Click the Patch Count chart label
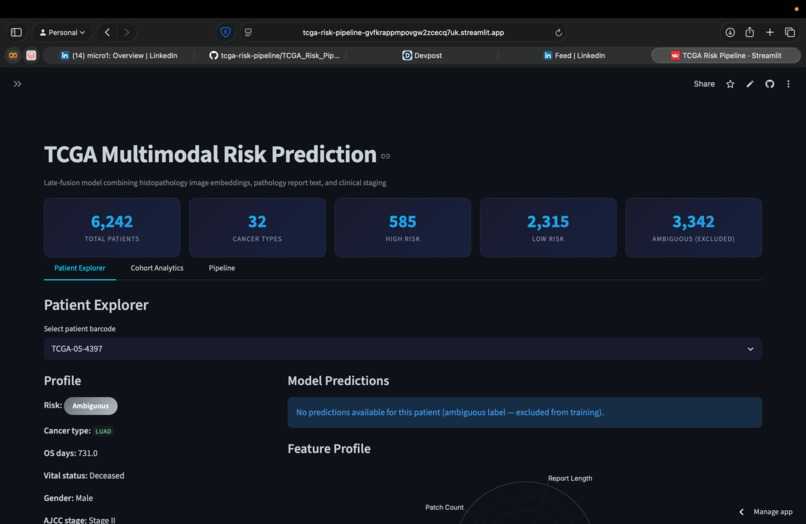Image resolution: width=806 pixels, height=524 pixels. click(x=444, y=507)
